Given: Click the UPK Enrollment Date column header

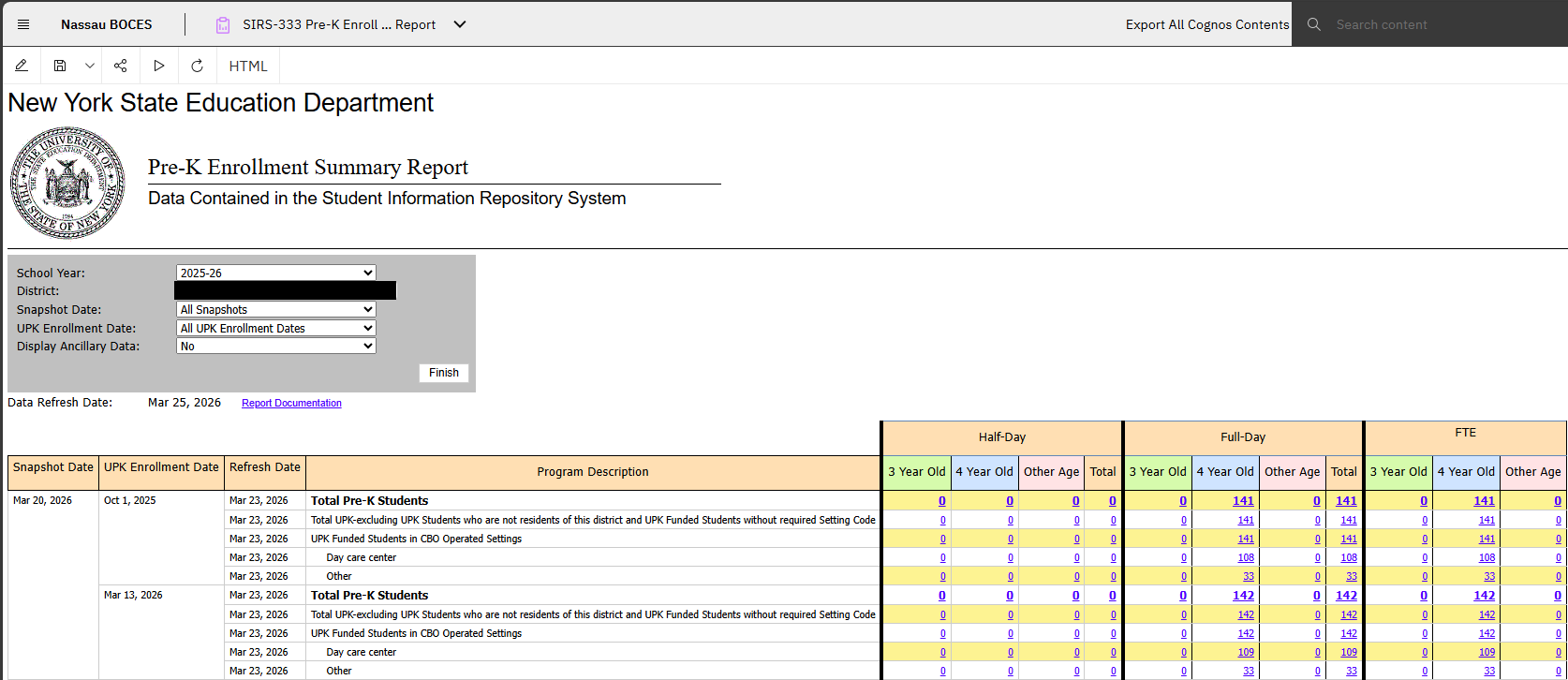Looking at the screenshot, I should [x=161, y=472].
